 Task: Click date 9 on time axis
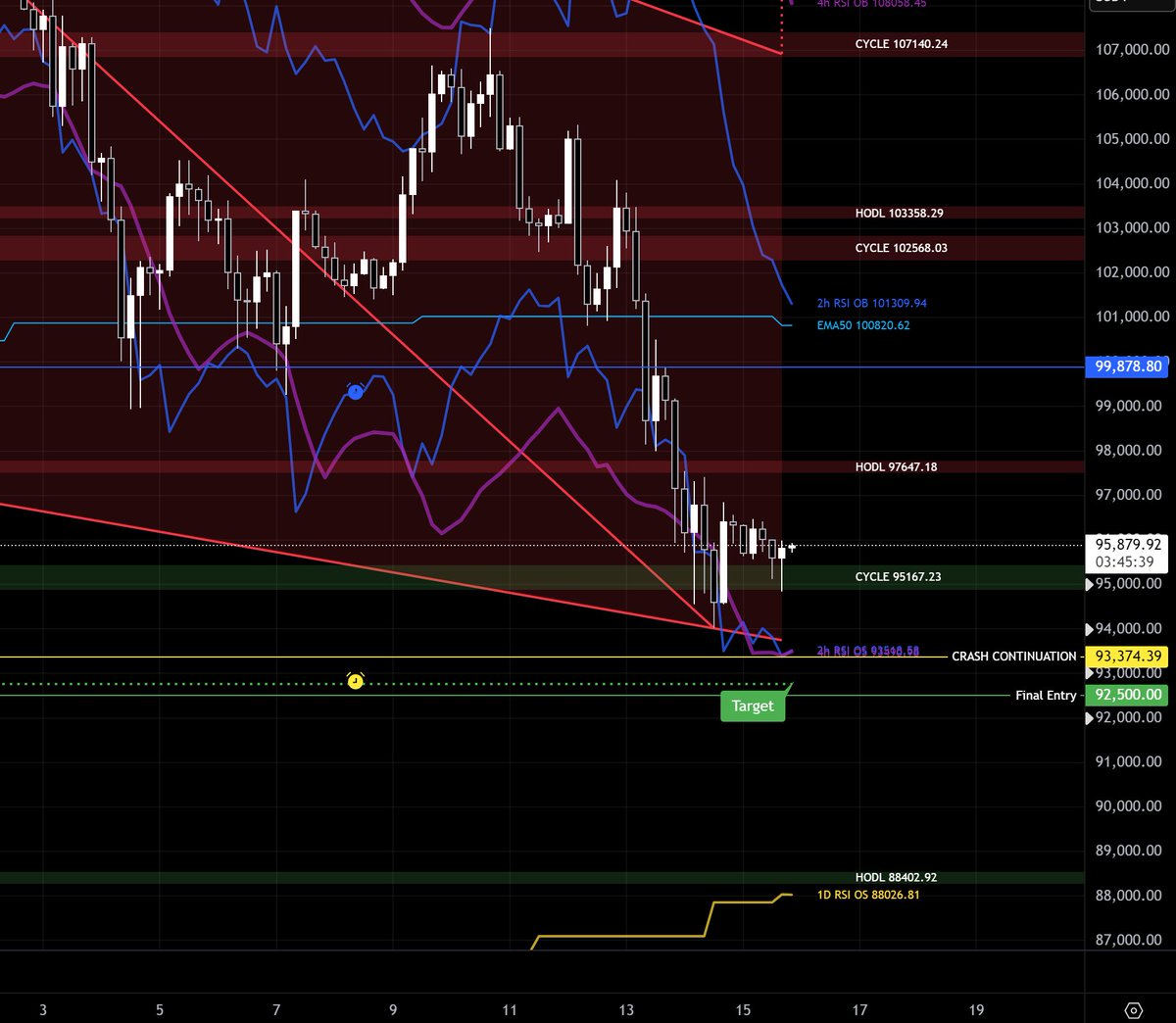pyautogui.click(x=393, y=1009)
